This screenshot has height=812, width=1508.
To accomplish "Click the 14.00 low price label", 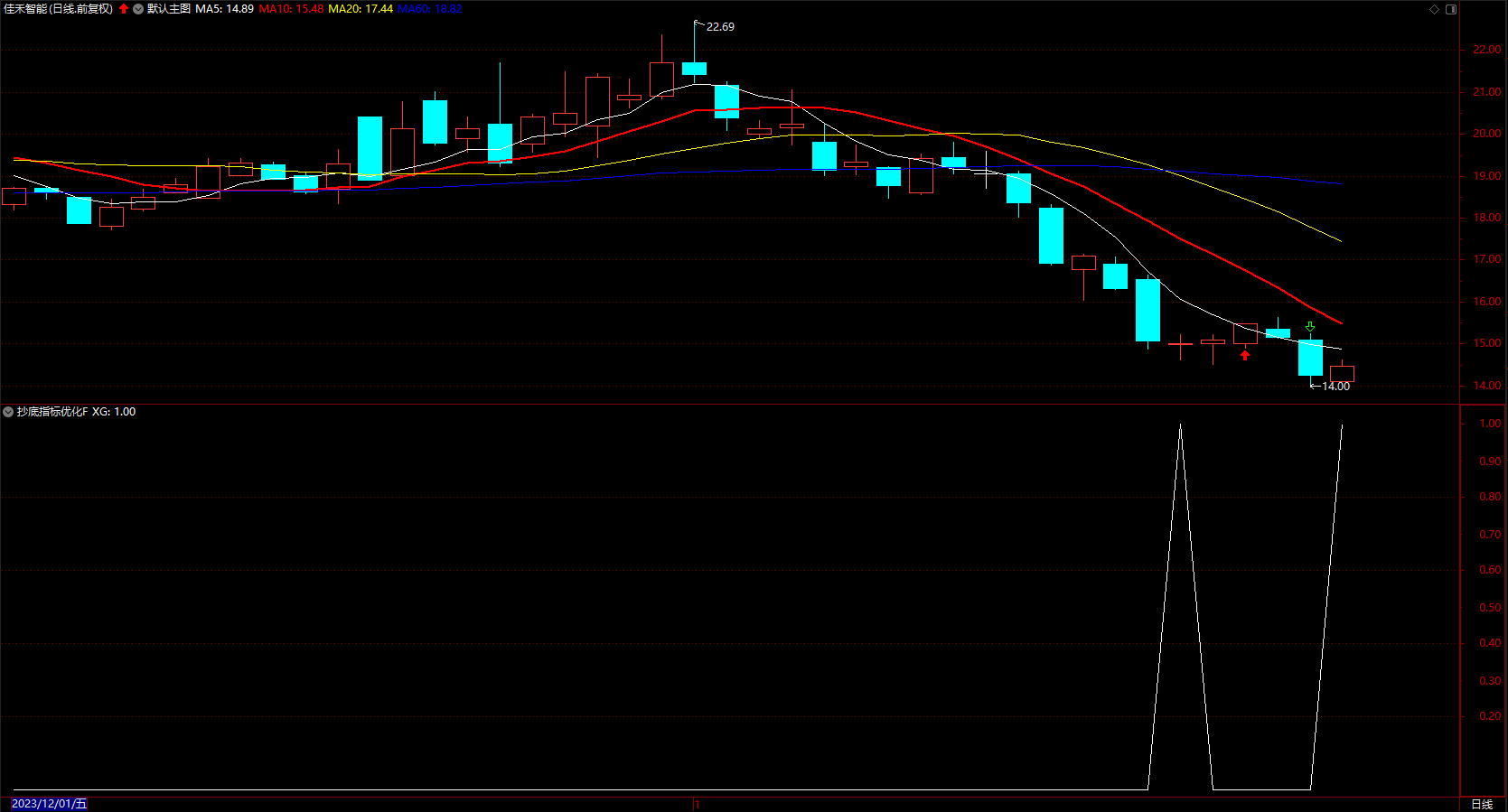I will tap(1335, 387).
